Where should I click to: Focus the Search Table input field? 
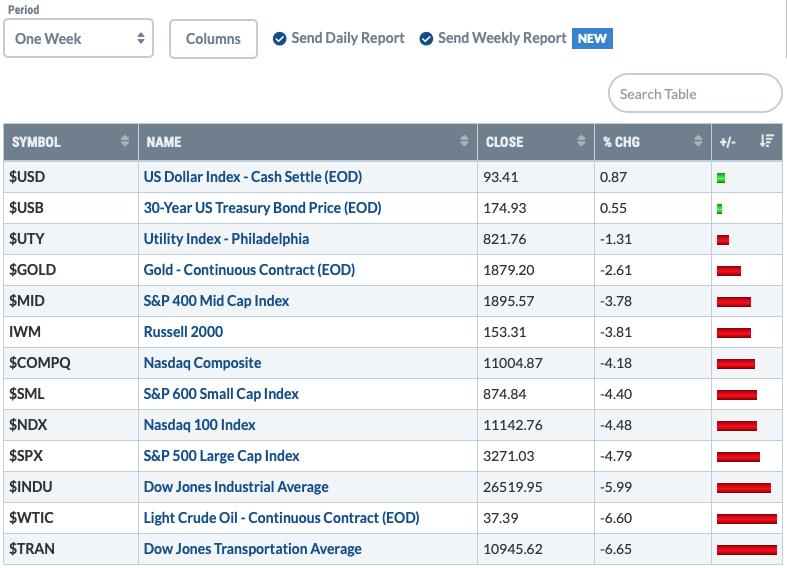[x=695, y=94]
